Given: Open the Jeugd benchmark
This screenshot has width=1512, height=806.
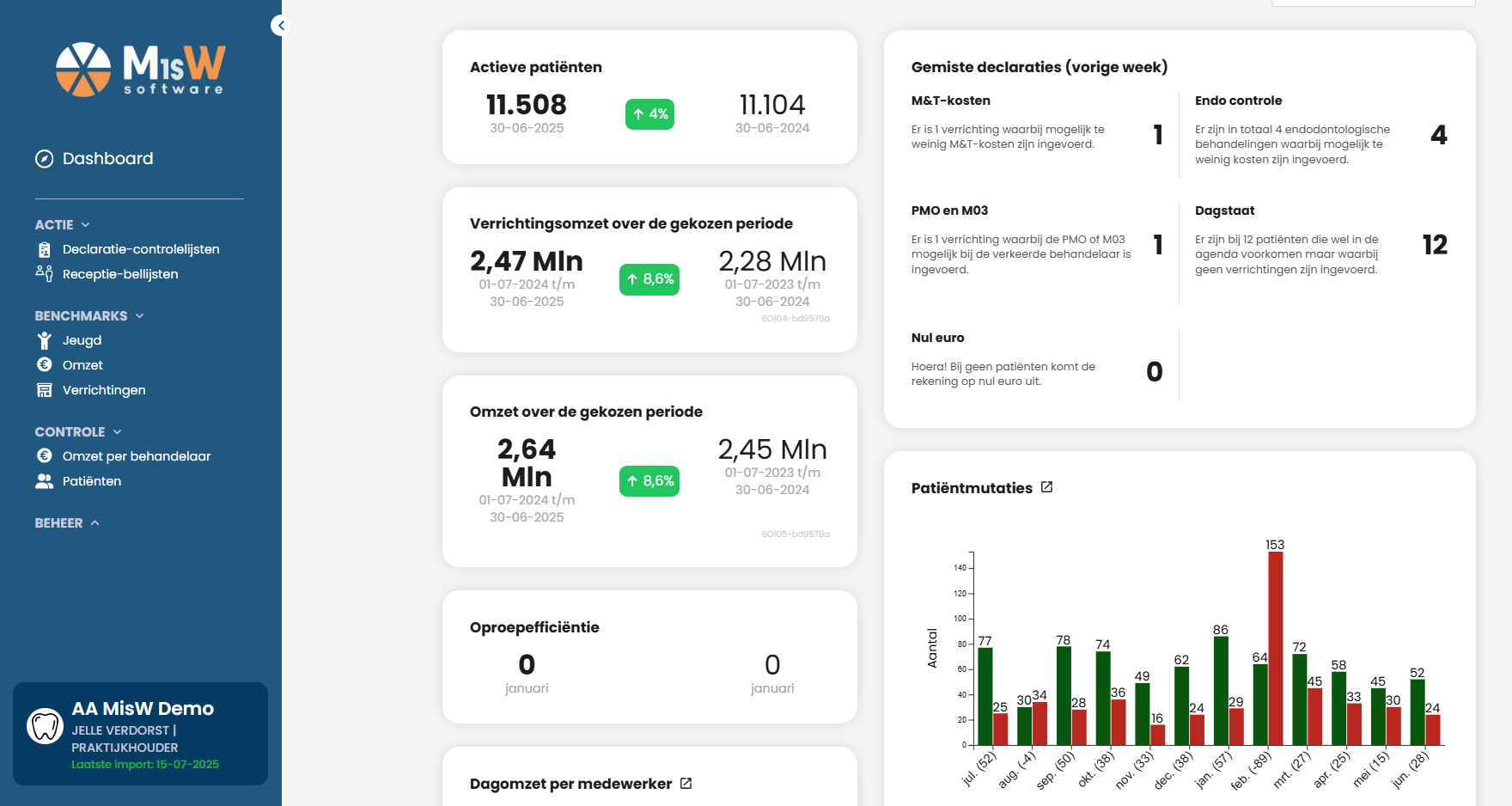Looking at the screenshot, I should click(82, 340).
